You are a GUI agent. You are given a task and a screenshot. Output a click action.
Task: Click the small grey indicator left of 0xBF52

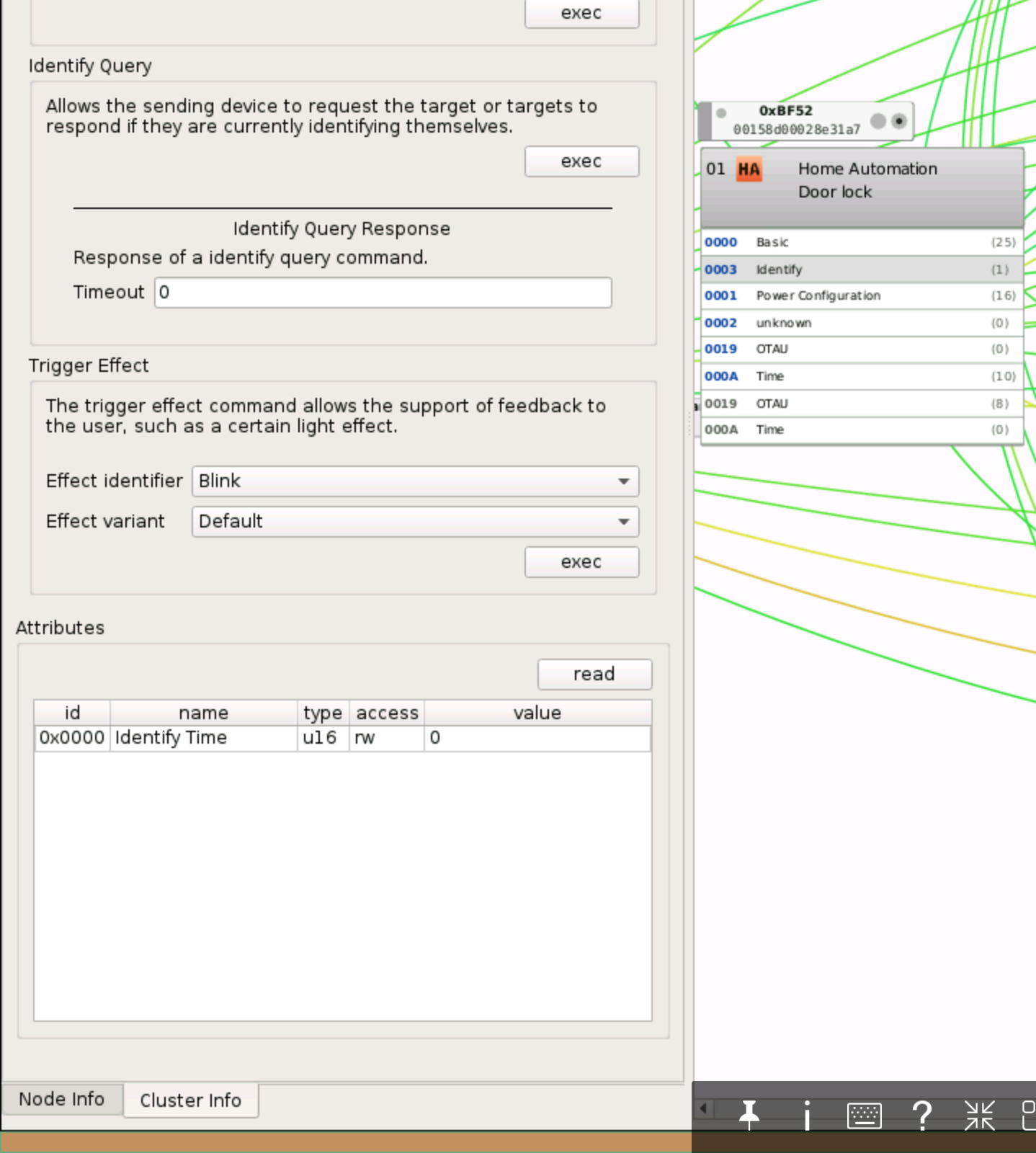click(x=721, y=112)
